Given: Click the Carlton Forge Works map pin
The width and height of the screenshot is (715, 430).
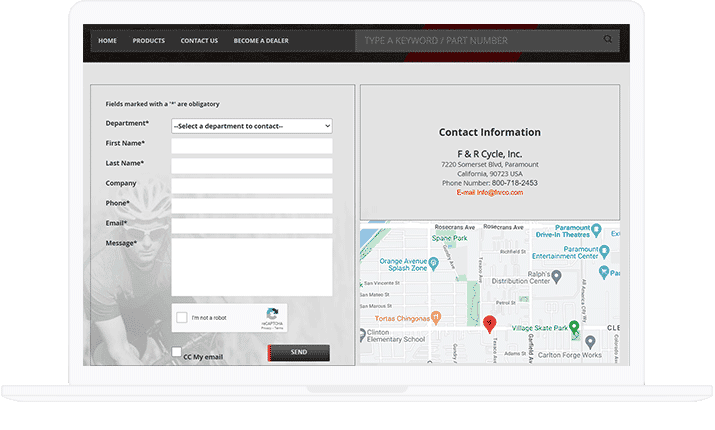Looking at the screenshot, I should tap(590, 342).
